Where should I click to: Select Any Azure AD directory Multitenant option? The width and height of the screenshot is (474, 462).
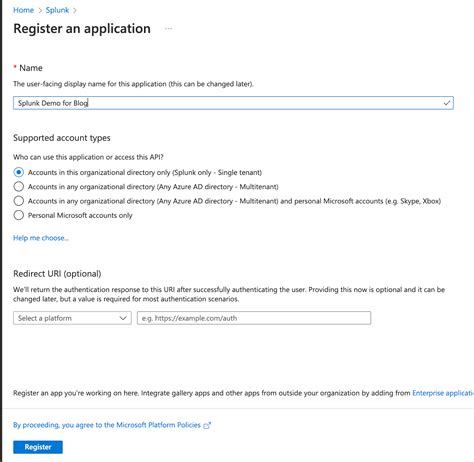19,187
